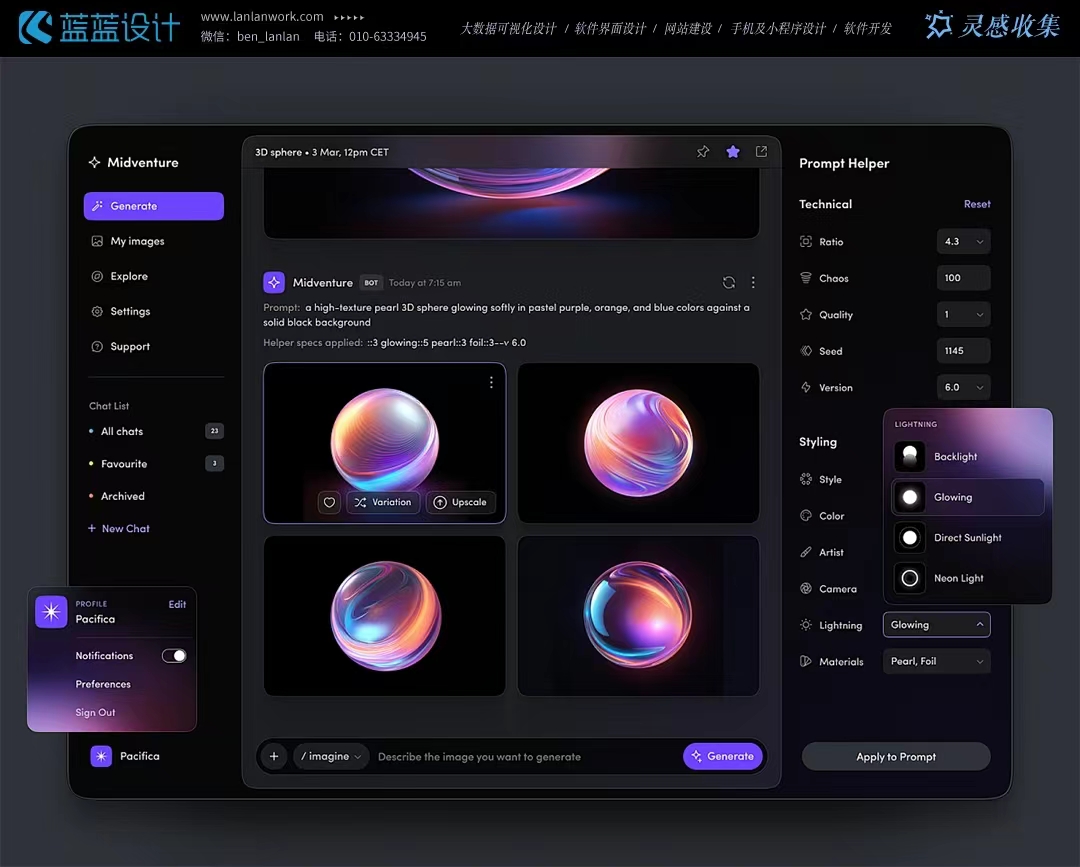Viewport: 1080px width, 867px height.
Task: Click the plus attachment icon in prompt bar
Action: pos(274,757)
